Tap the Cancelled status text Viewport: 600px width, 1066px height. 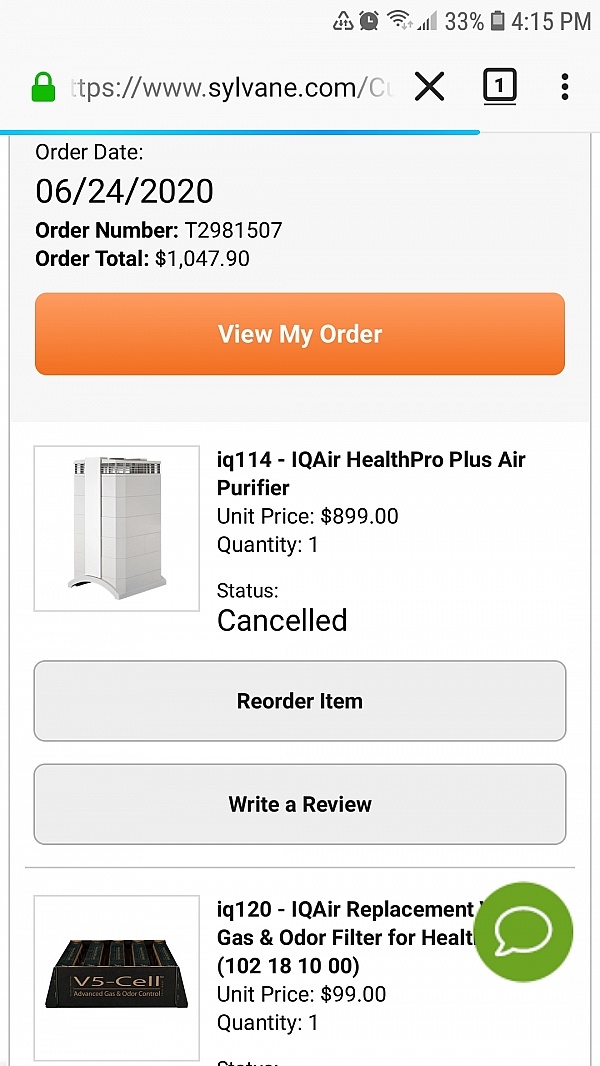pos(282,620)
